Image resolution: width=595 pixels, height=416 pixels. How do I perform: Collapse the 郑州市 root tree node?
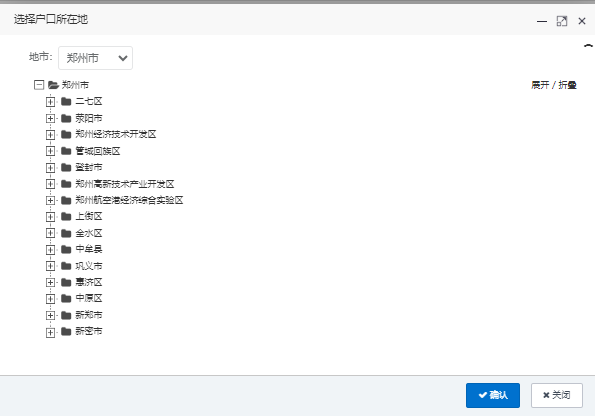(x=39, y=85)
